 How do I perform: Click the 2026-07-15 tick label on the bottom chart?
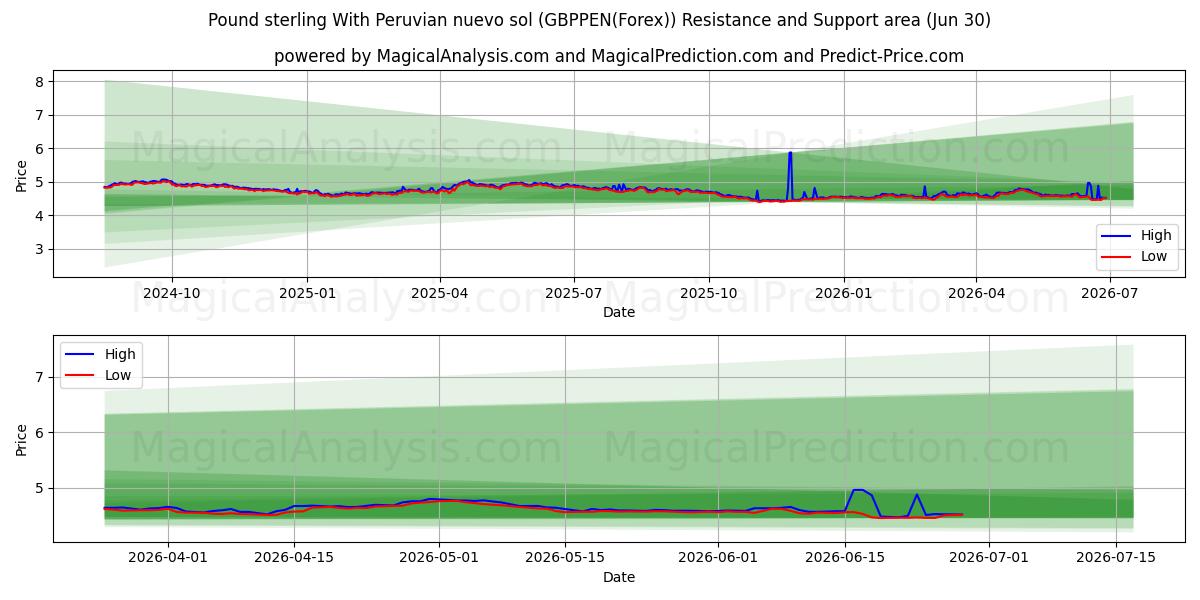1116,558
